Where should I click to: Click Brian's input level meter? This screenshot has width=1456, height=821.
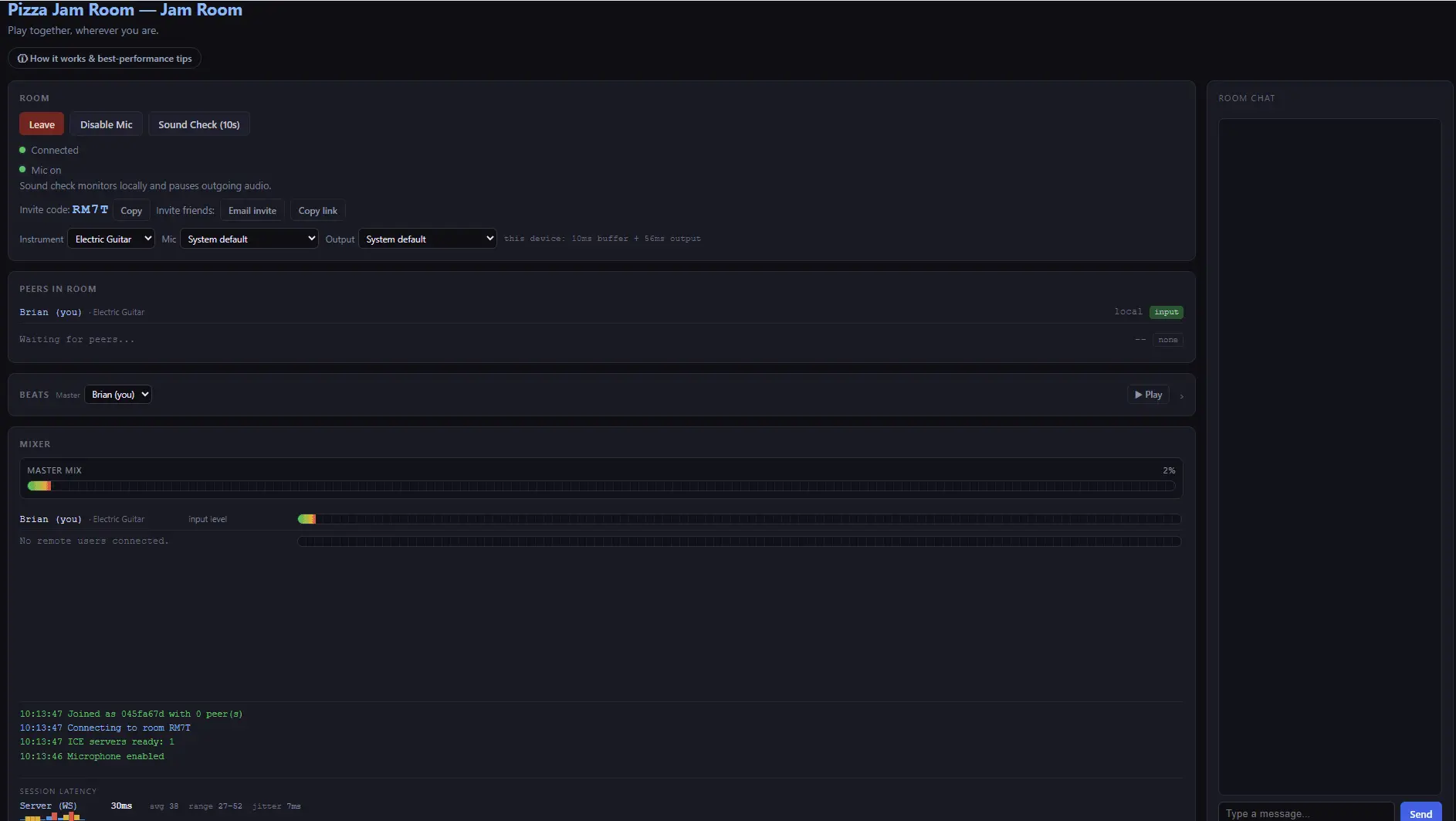pos(740,519)
